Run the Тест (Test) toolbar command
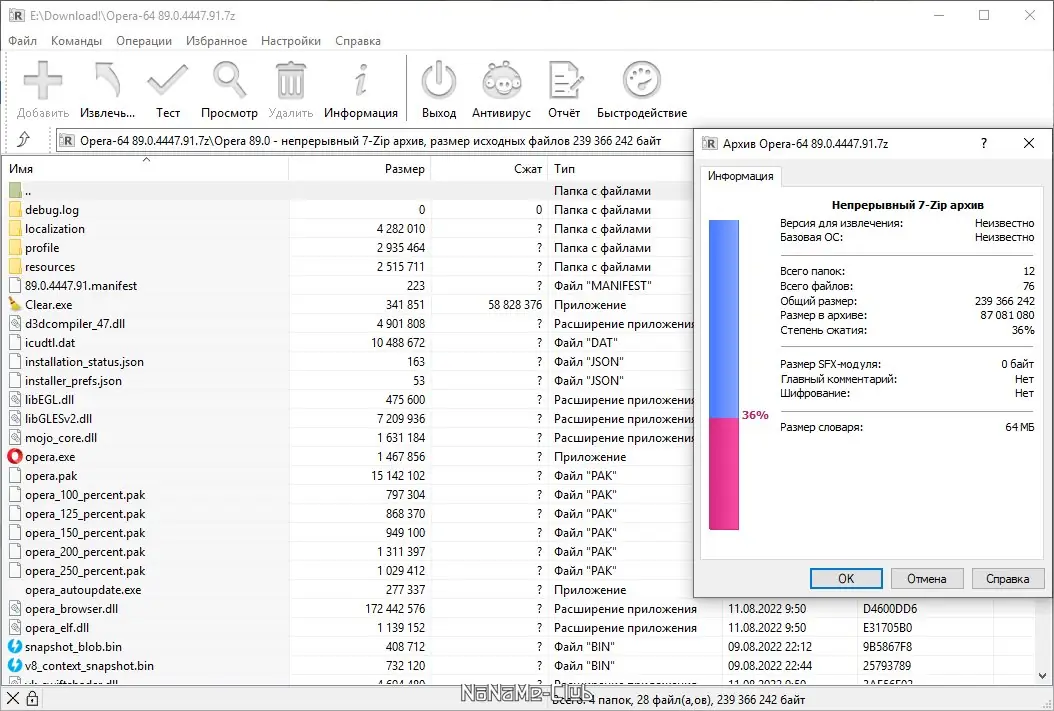 point(167,81)
